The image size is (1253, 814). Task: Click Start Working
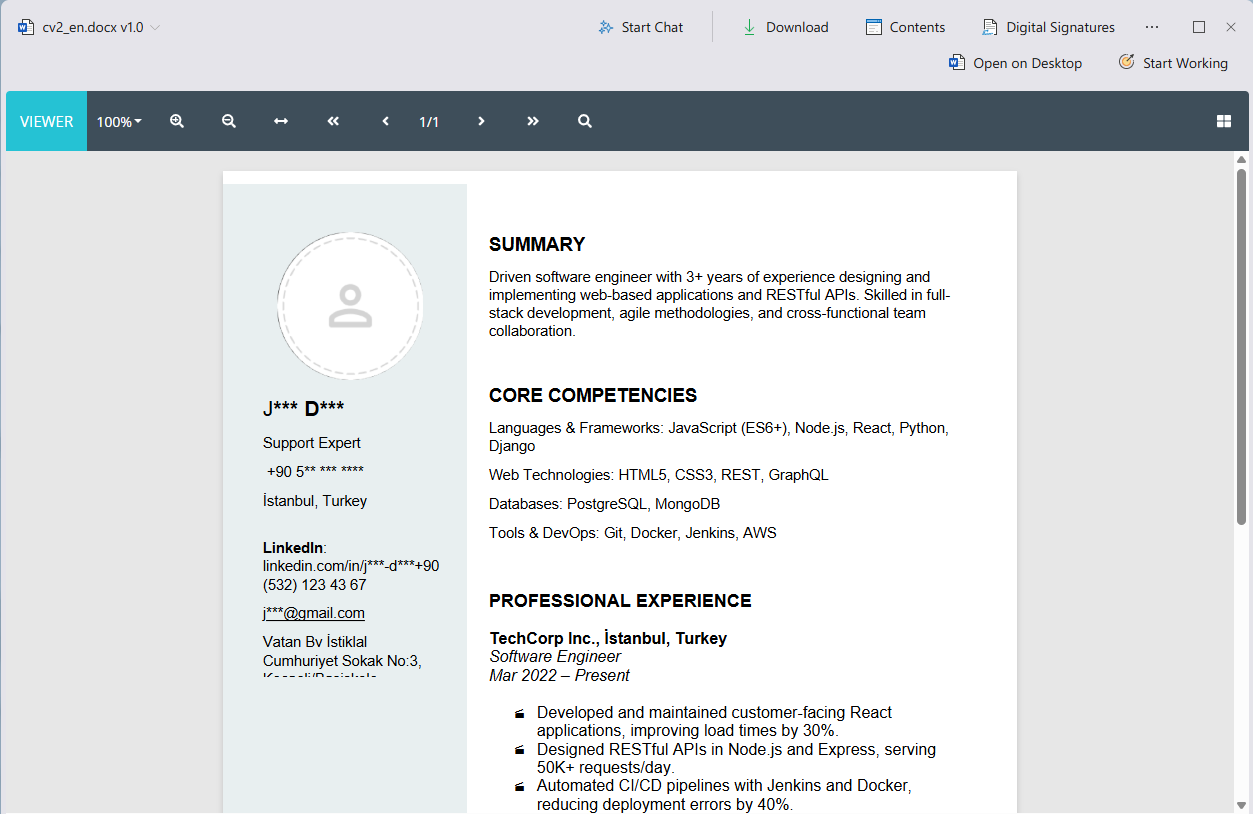1173,63
